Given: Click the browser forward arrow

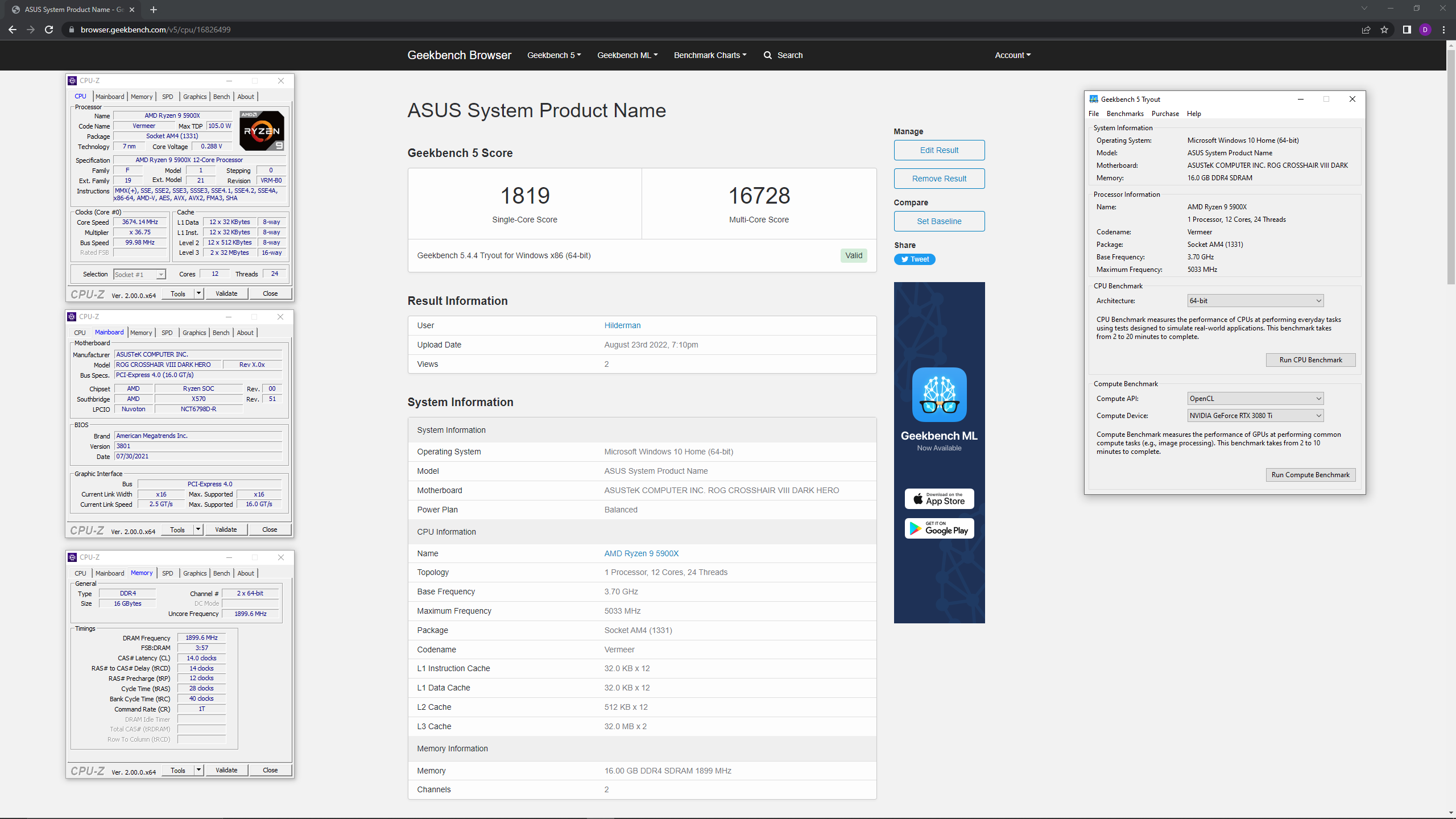Looking at the screenshot, I should [x=31, y=30].
